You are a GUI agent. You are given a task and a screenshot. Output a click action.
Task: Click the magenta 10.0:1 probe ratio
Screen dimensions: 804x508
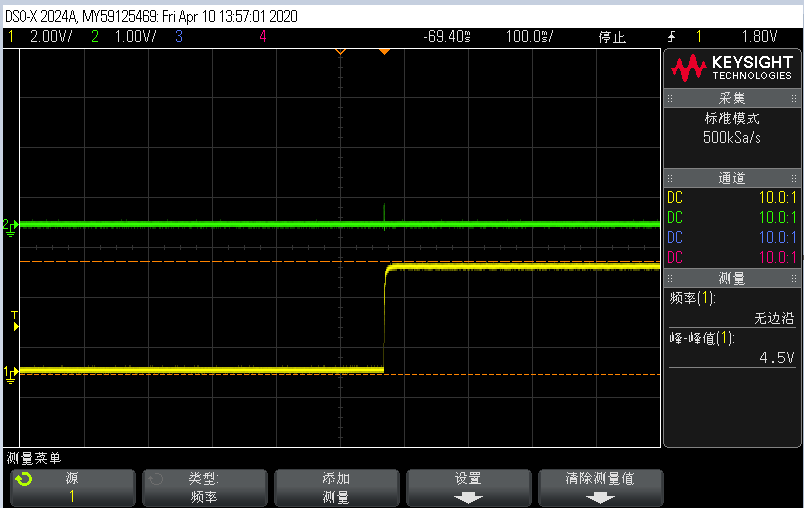(778, 257)
